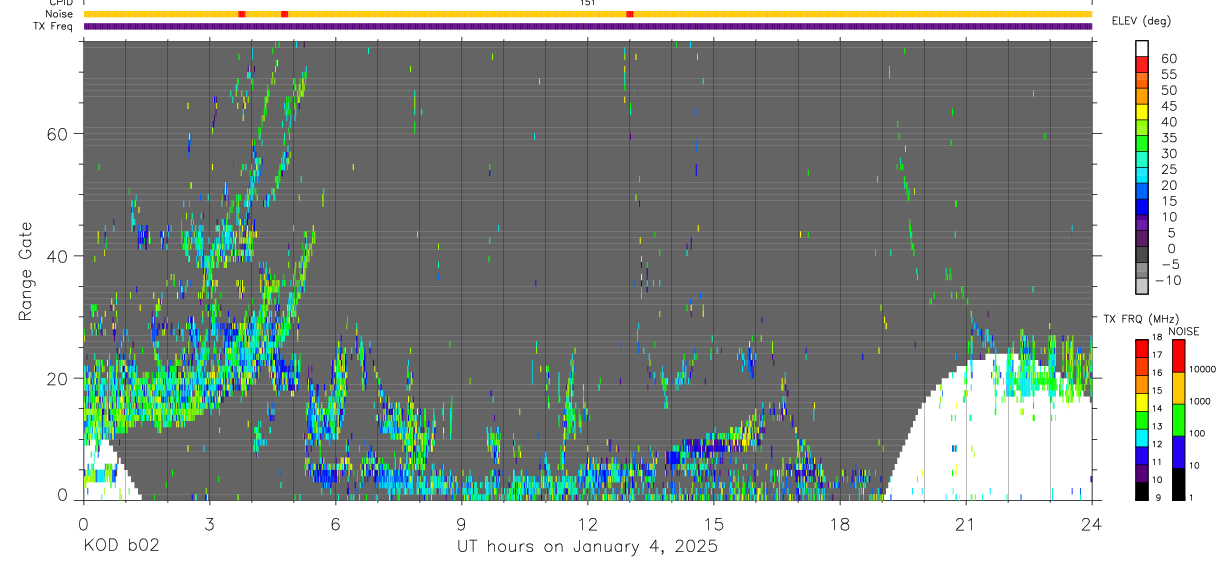Click the light gray bottom segment of ELEV bar

(1144, 287)
